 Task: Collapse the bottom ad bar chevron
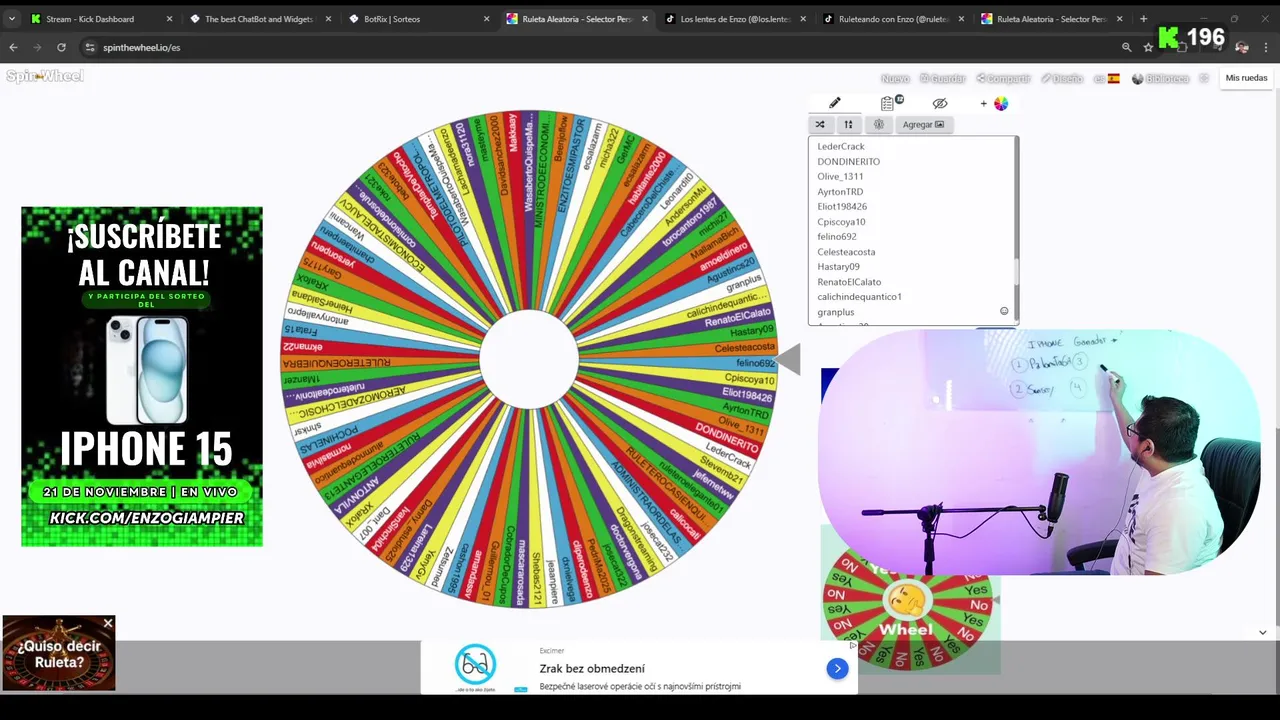1262,632
